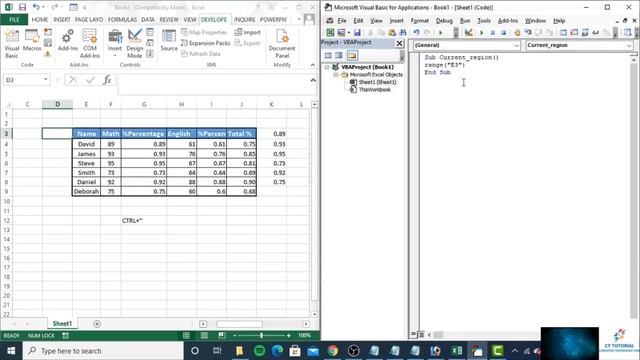The width and height of the screenshot is (640, 360).
Task: Click the Excel Save icon in quick access
Action: (22, 7)
